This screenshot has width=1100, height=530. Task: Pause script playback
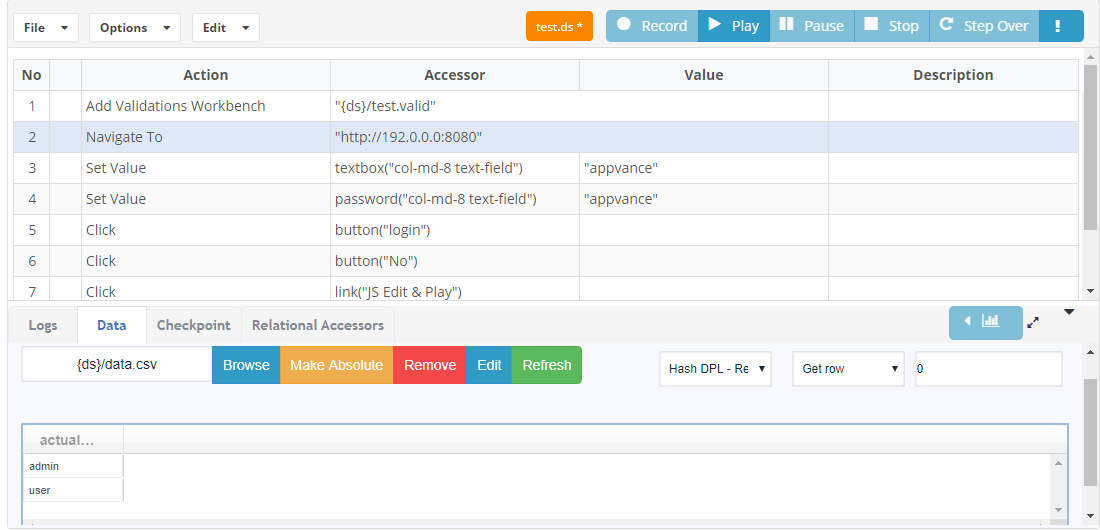click(x=812, y=26)
